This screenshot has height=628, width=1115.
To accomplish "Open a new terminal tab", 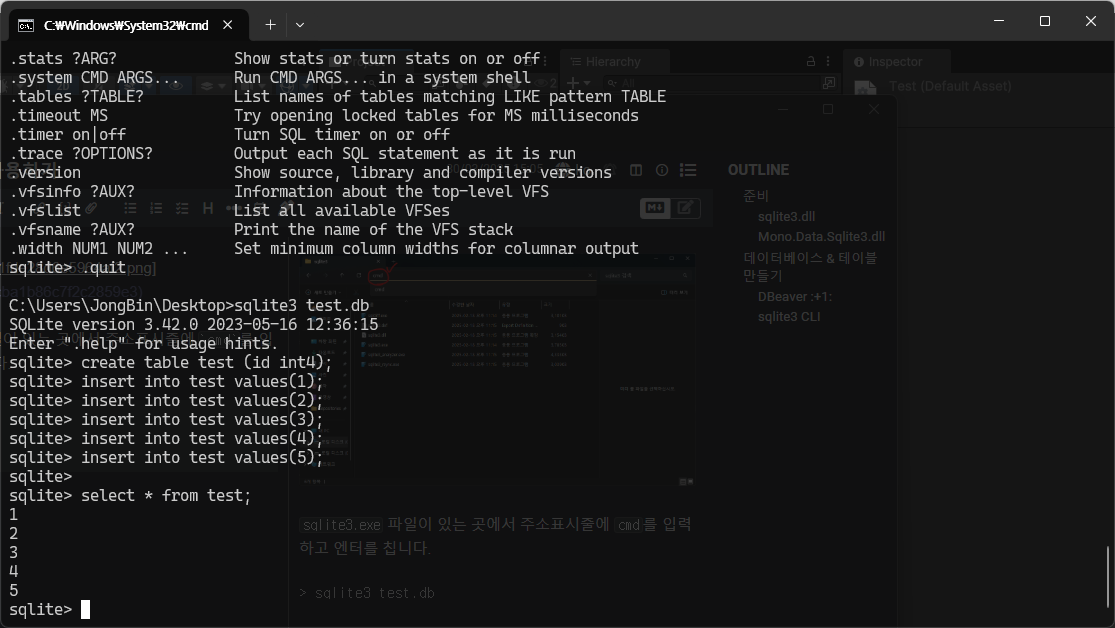I will 270,25.
